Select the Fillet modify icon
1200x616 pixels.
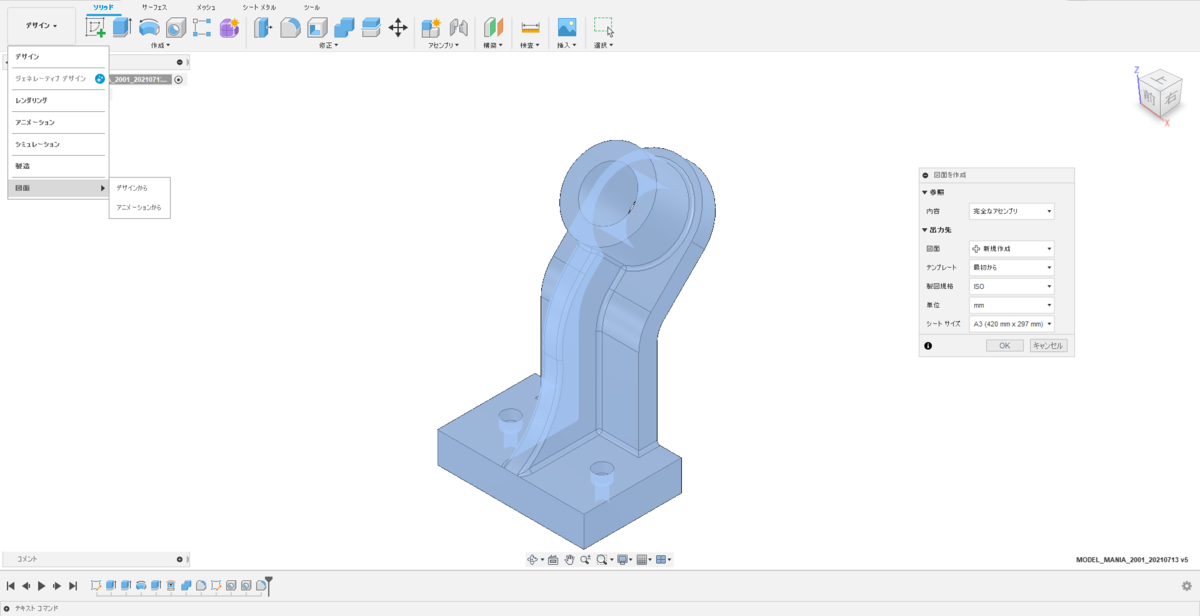pos(290,27)
